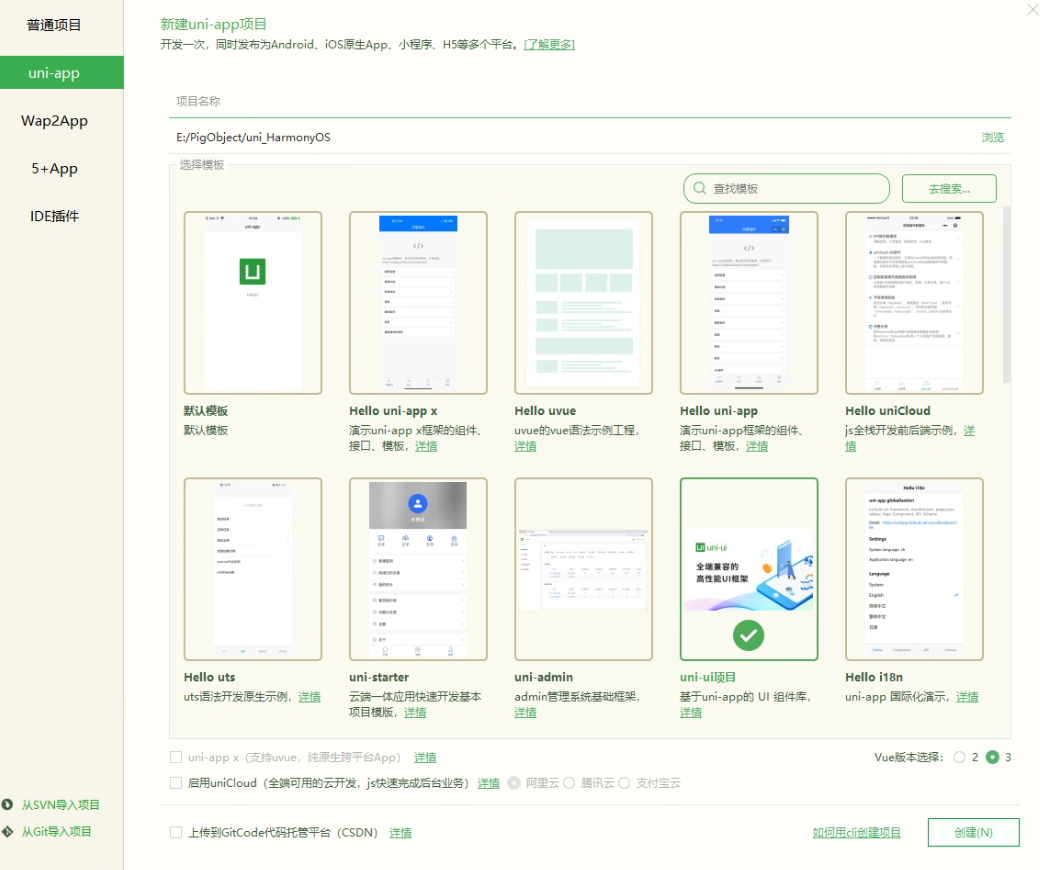Open the 如何用cli创建项目 link
1040x870 pixels.
(856, 832)
